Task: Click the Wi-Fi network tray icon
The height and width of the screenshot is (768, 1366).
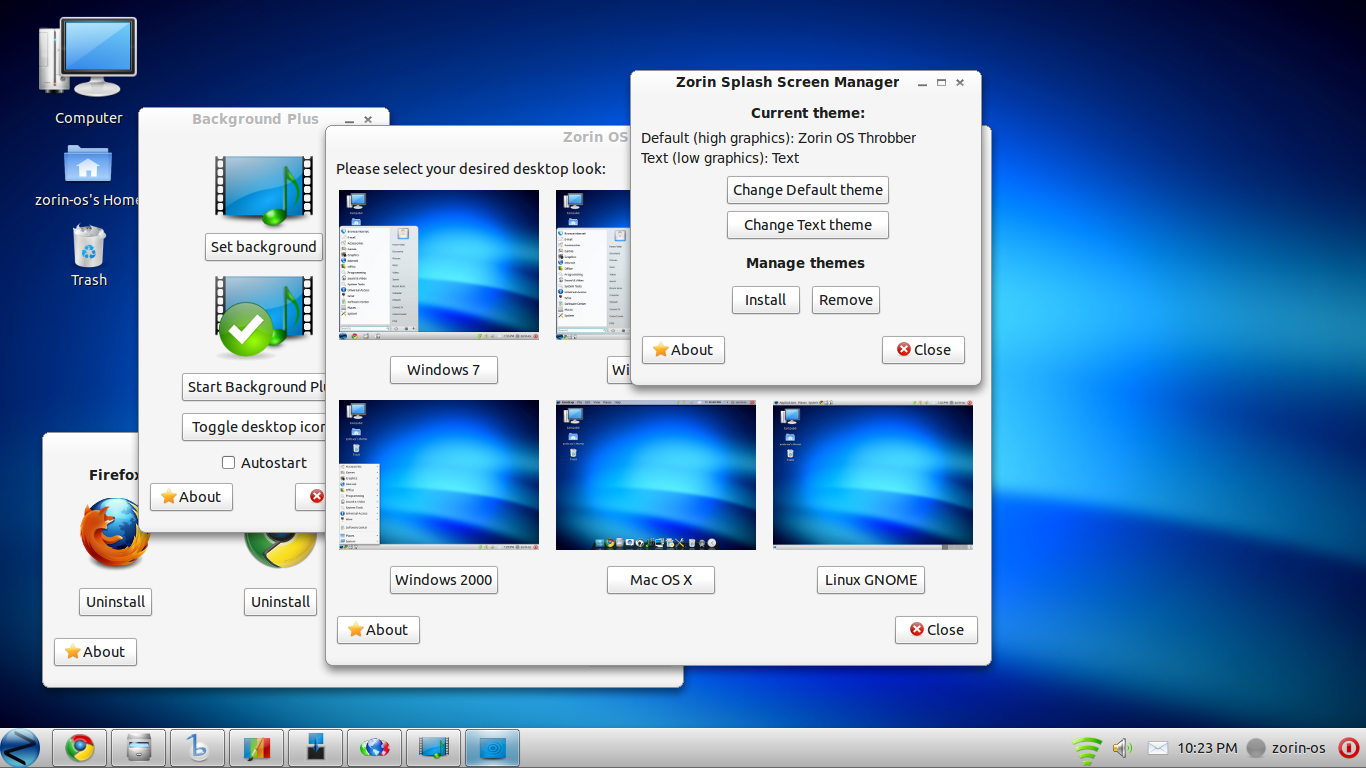Action: pos(1086,748)
